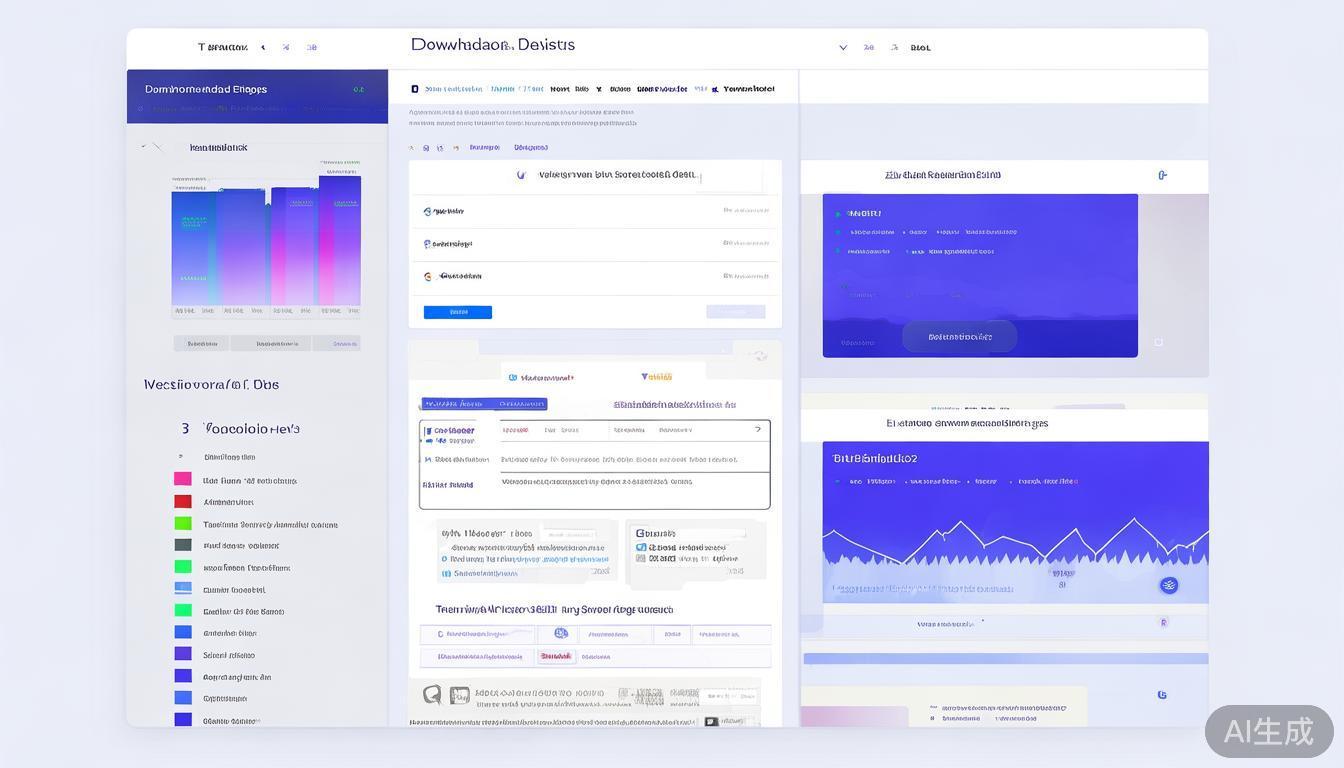Click the Google-style icon in third list row

click(428, 276)
